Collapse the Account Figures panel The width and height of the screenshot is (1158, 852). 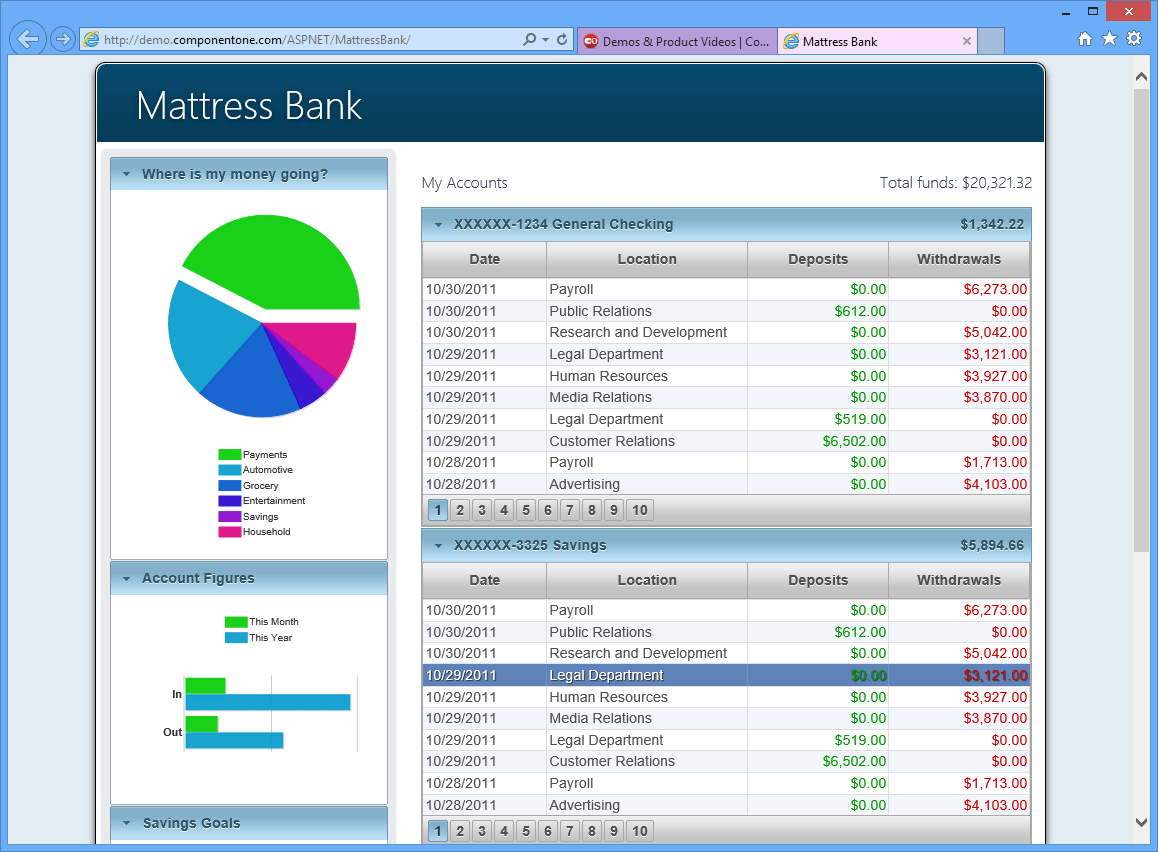tap(127, 578)
